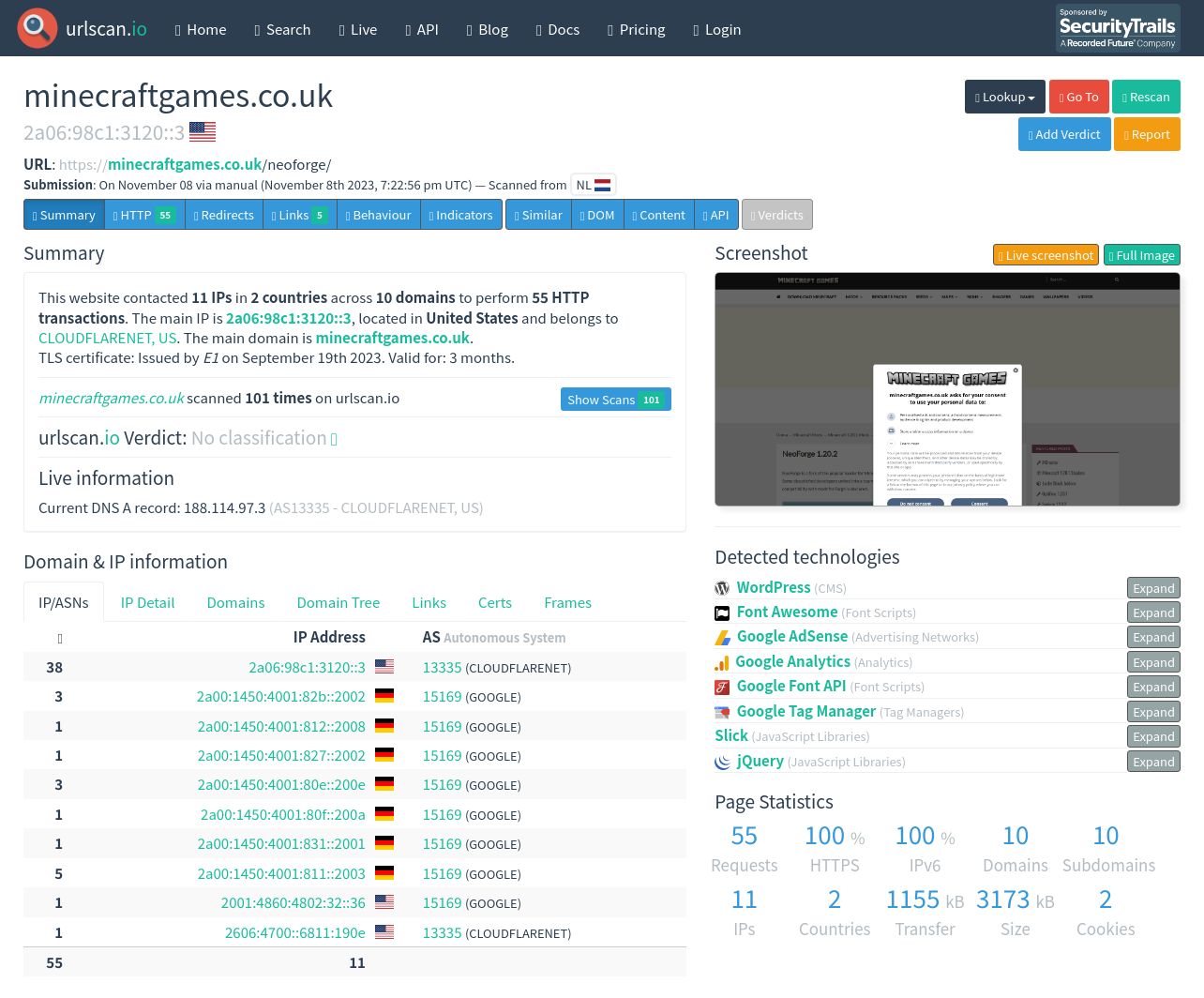Open the Pricing navigation item
This screenshot has height=998, width=1204.
tap(637, 29)
